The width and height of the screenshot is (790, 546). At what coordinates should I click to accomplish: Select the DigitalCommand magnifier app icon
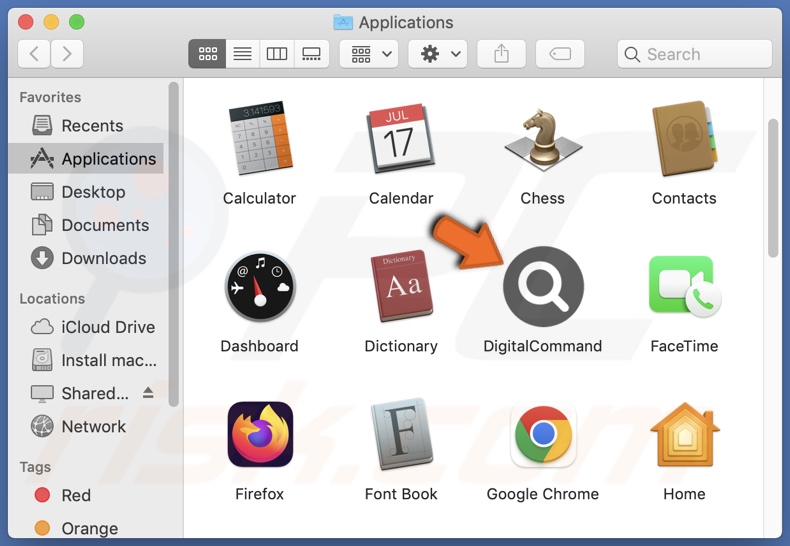[x=543, y=287]
